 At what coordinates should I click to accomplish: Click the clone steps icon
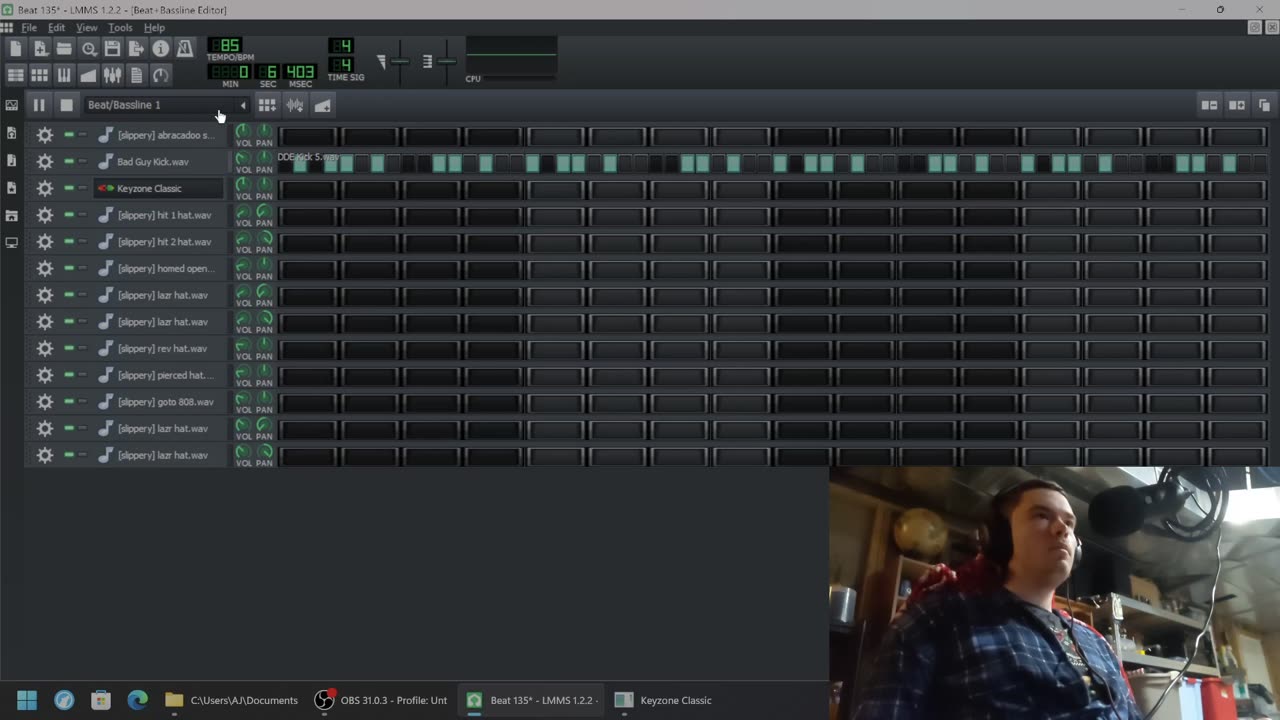coord(1264,105)
